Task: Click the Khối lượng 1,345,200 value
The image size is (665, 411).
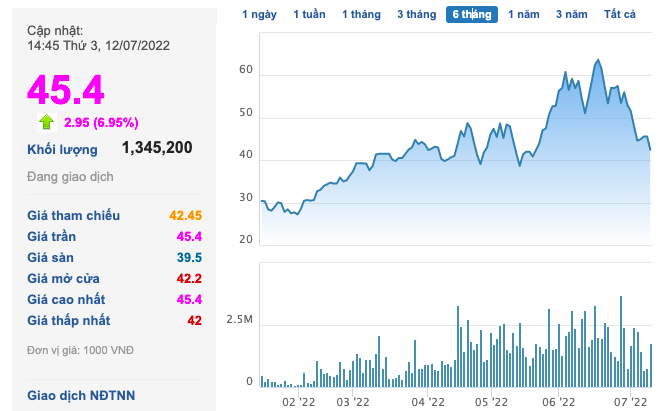Action: tap(157, 148)
